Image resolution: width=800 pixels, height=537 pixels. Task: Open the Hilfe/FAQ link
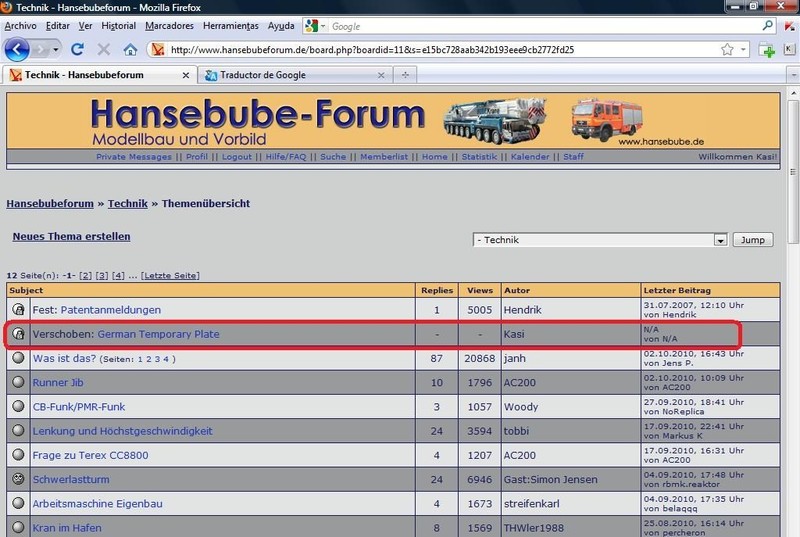coord(286,157)
